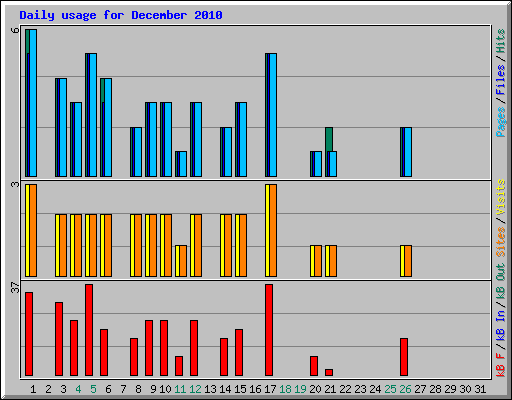This screenshot has height=400, width=512.
Task: Click day label "16" on the x-axis
Action: [255, 389]
